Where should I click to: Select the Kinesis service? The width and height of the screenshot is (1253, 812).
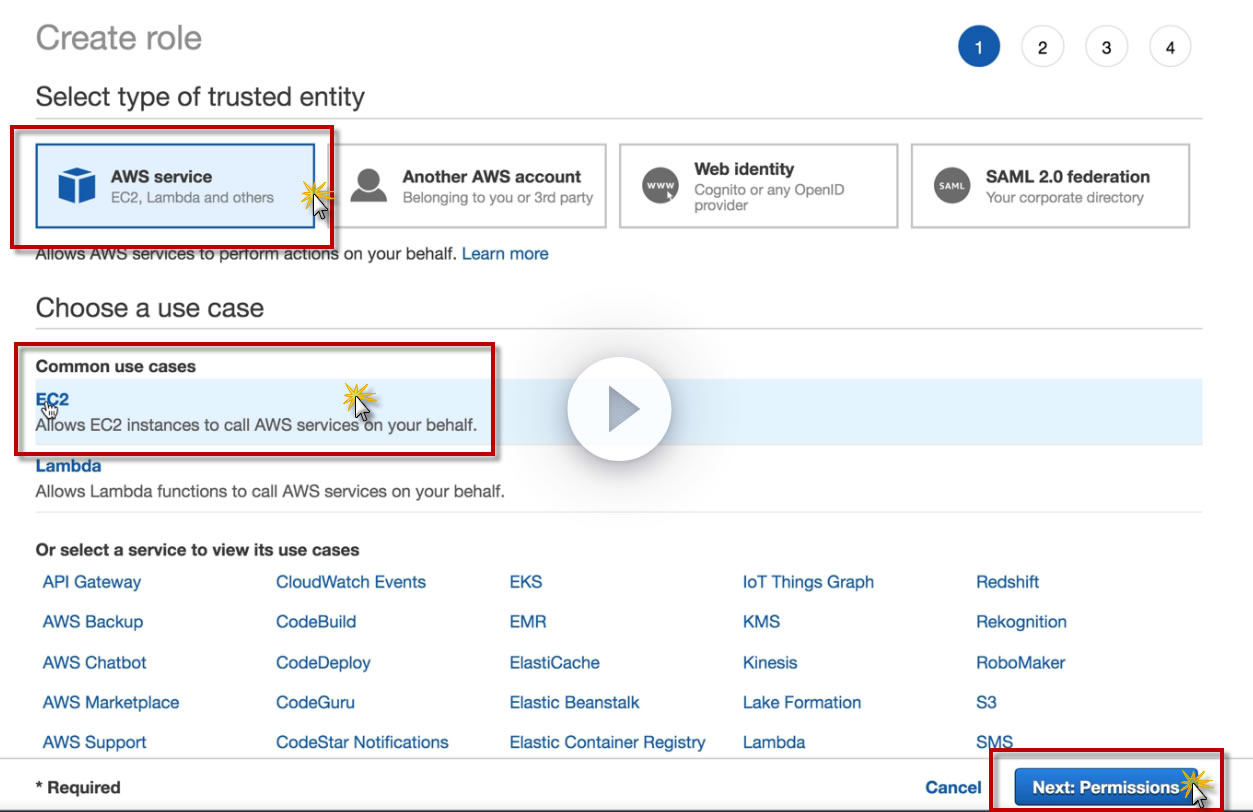tap(770, 663)
